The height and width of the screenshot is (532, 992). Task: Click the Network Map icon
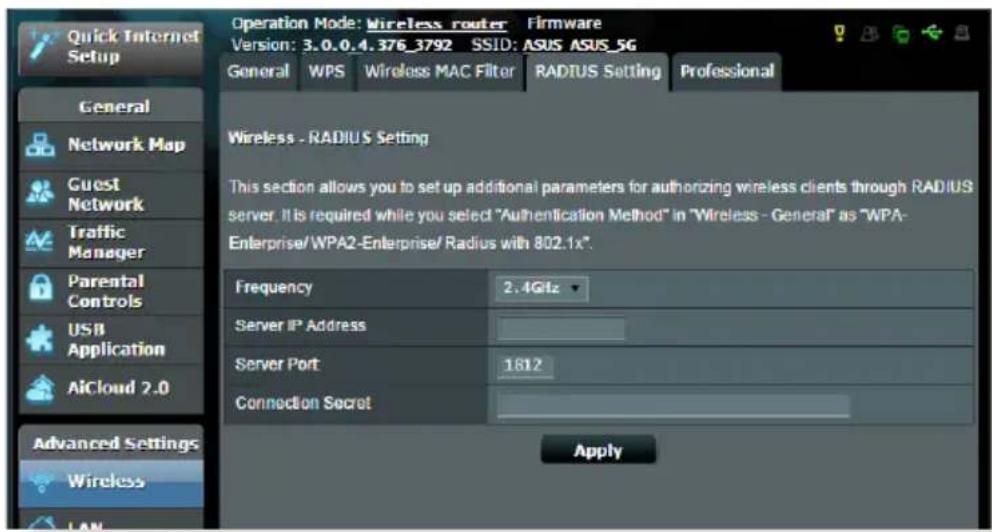point(40,145)
